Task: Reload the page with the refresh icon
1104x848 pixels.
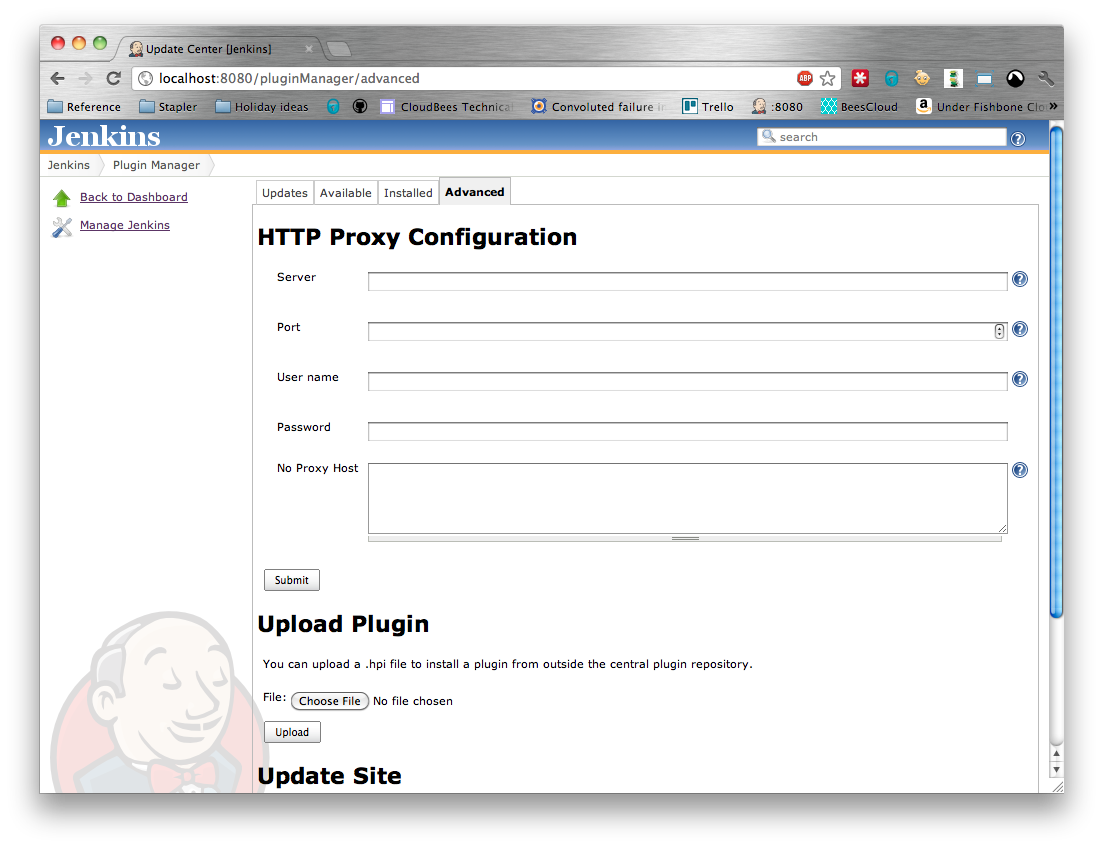Action: point(113,78)
